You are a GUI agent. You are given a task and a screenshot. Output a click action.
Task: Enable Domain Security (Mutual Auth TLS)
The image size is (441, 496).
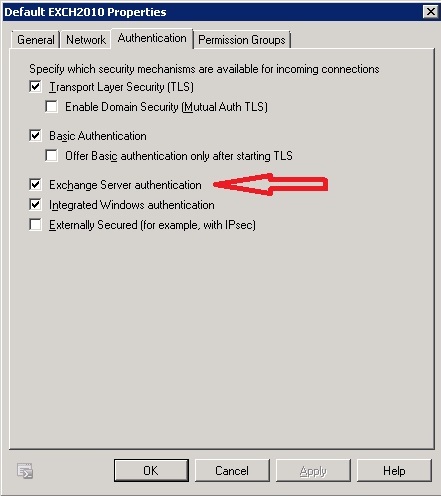tap(51, 107)
